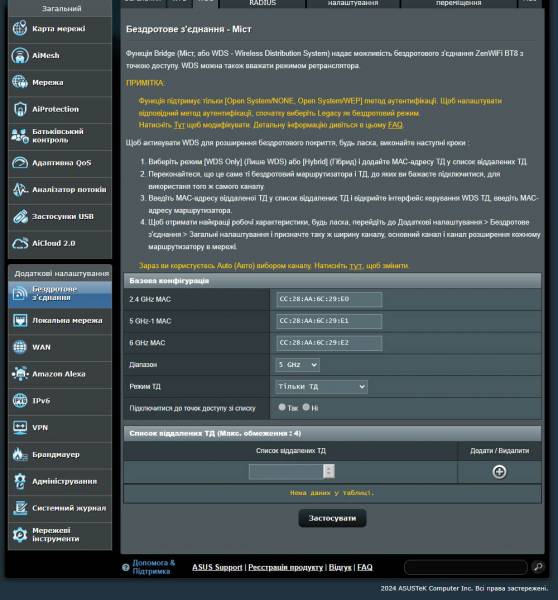This screenshot has width=558, height=600.
Task: Open Адміністрування gear icon
Action: click(20, 481)
